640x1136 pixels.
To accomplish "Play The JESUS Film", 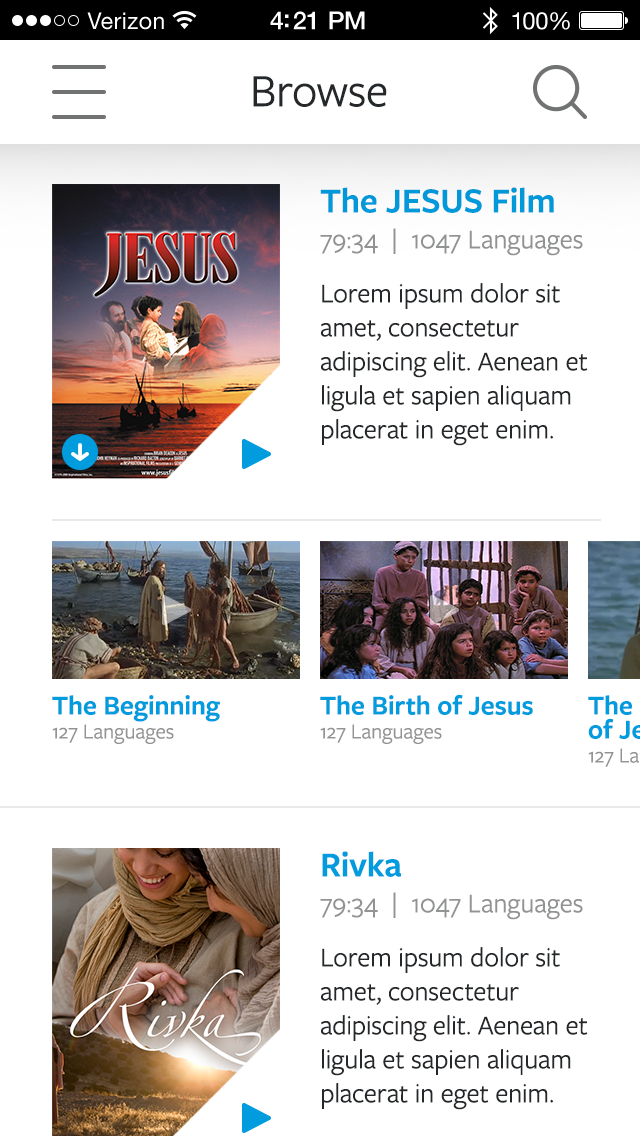I will [256, 454].
